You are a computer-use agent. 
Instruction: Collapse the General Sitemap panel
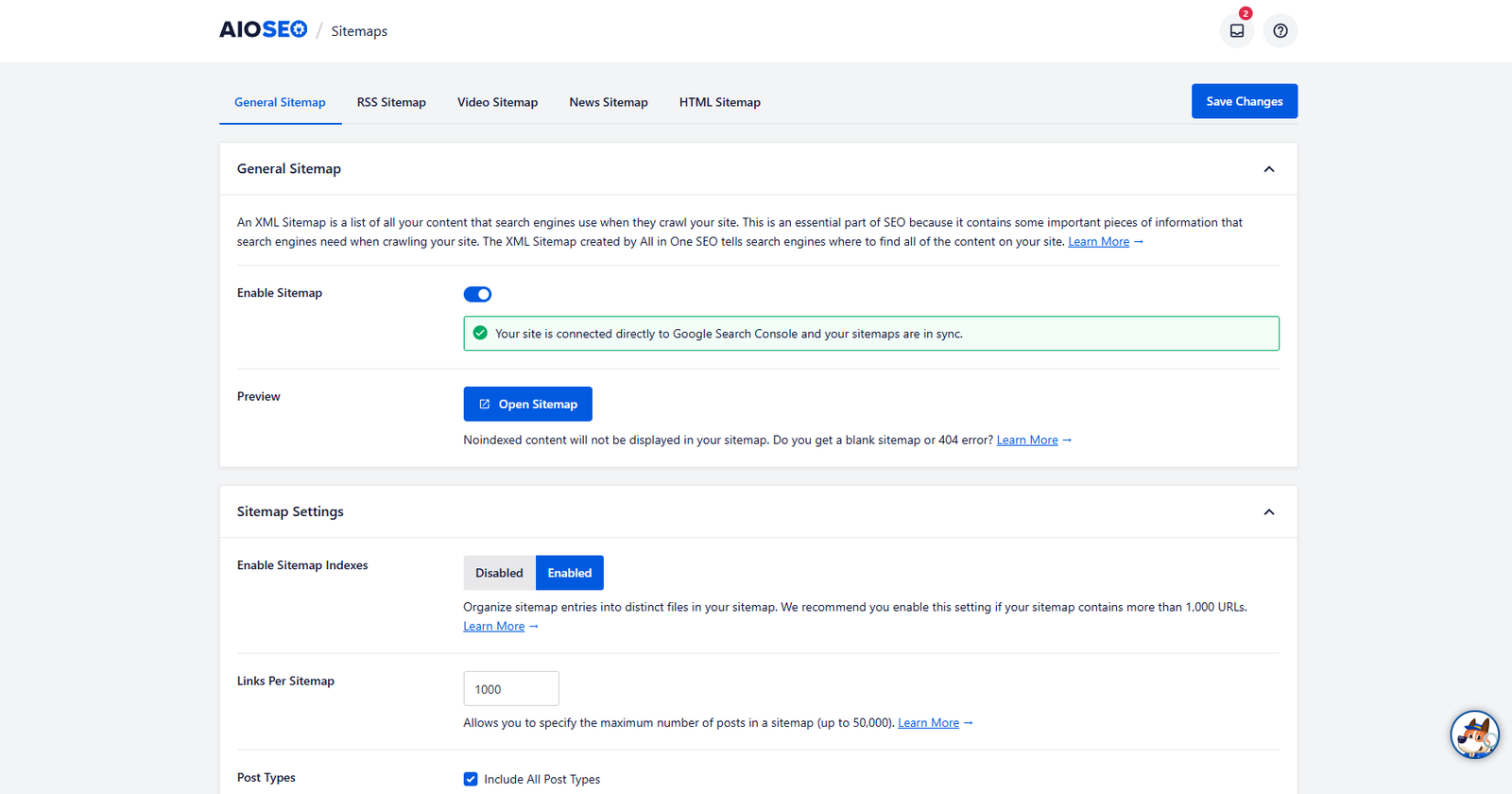point(1268,169)
